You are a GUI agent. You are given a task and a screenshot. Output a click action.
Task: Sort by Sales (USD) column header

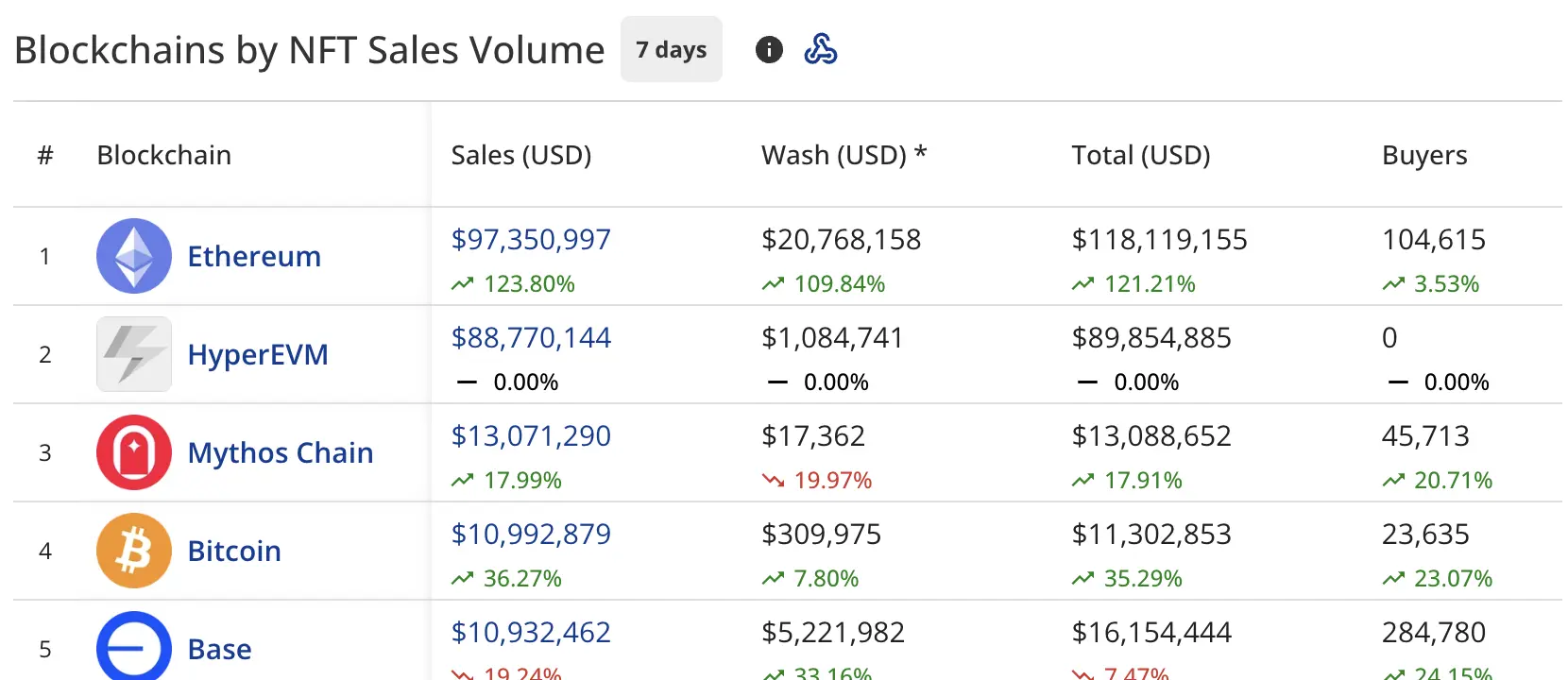pyautogui.click(x=521, y=155)
